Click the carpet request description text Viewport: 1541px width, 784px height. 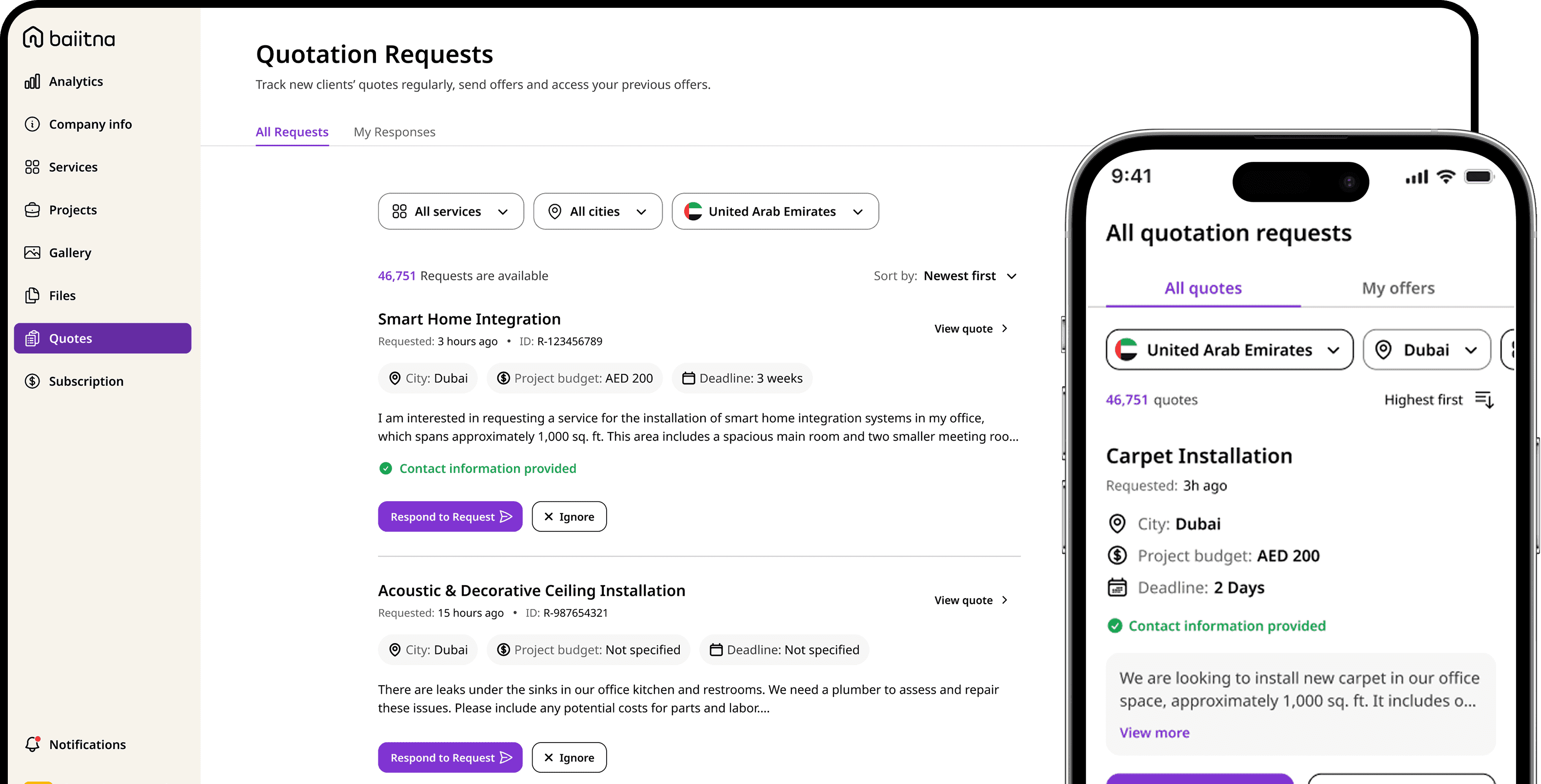point(1299,689)
